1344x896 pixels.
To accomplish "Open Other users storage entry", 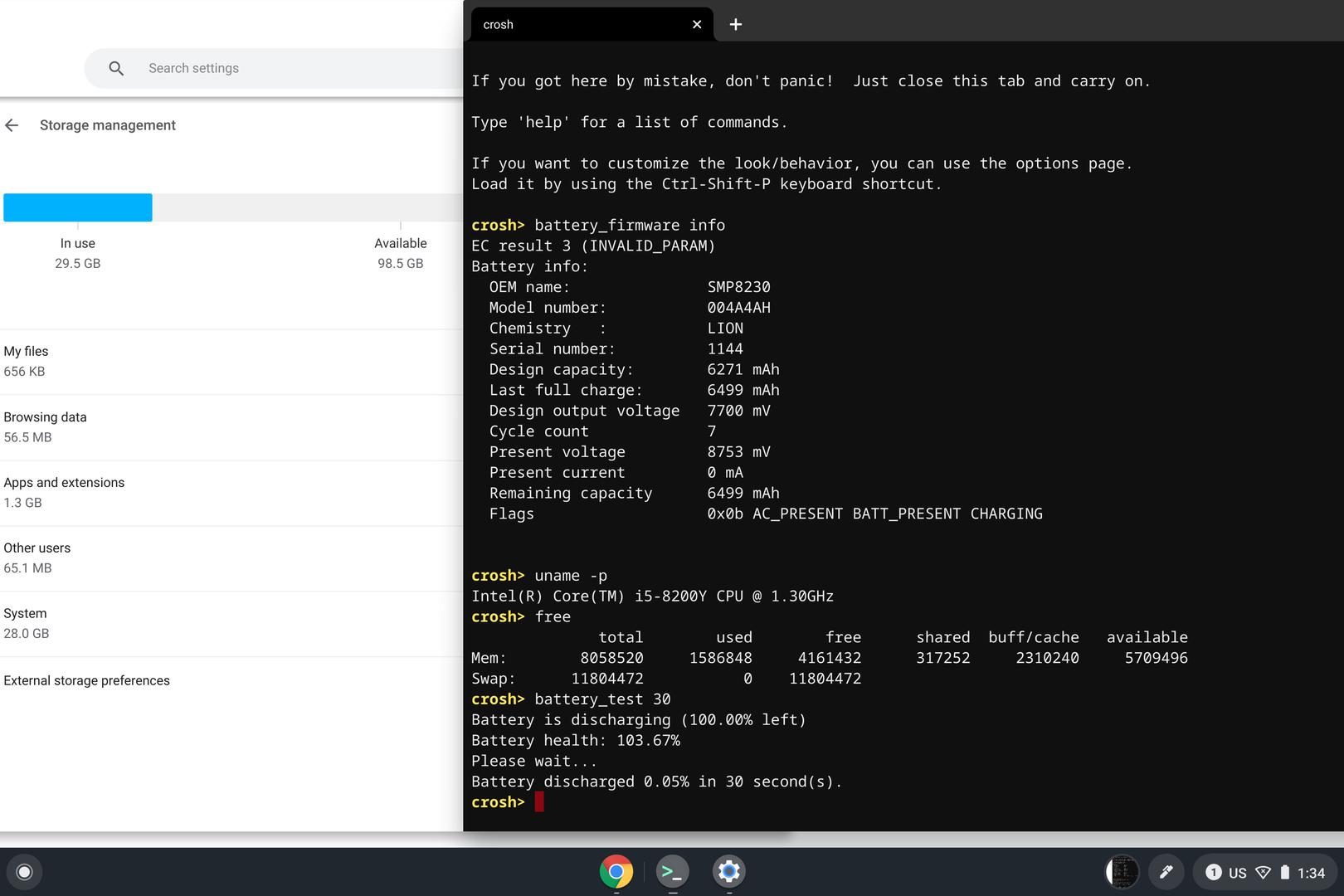I will tap(231, 558).
